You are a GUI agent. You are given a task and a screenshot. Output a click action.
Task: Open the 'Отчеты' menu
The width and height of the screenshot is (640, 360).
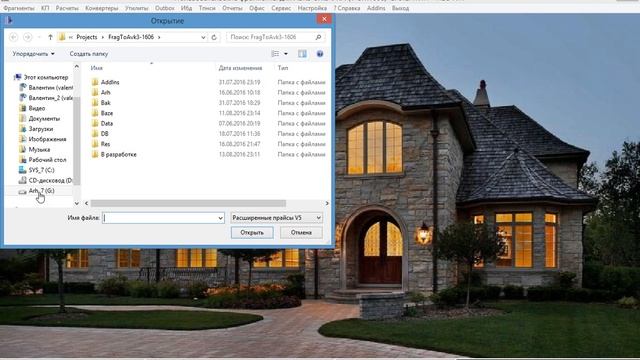coord(232,8)
